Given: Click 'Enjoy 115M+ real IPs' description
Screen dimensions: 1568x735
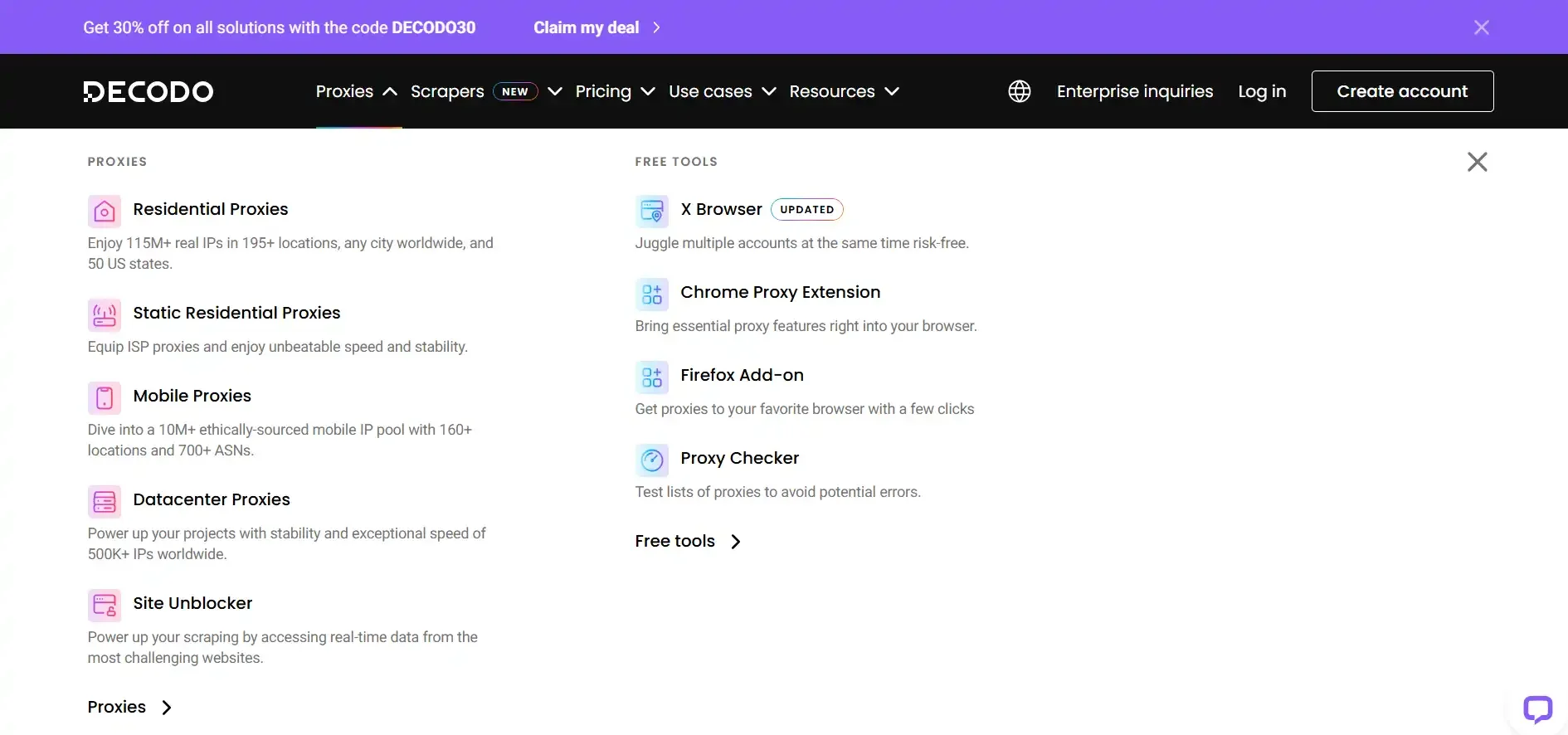Looking at the screenshot, I should point(290,253).
